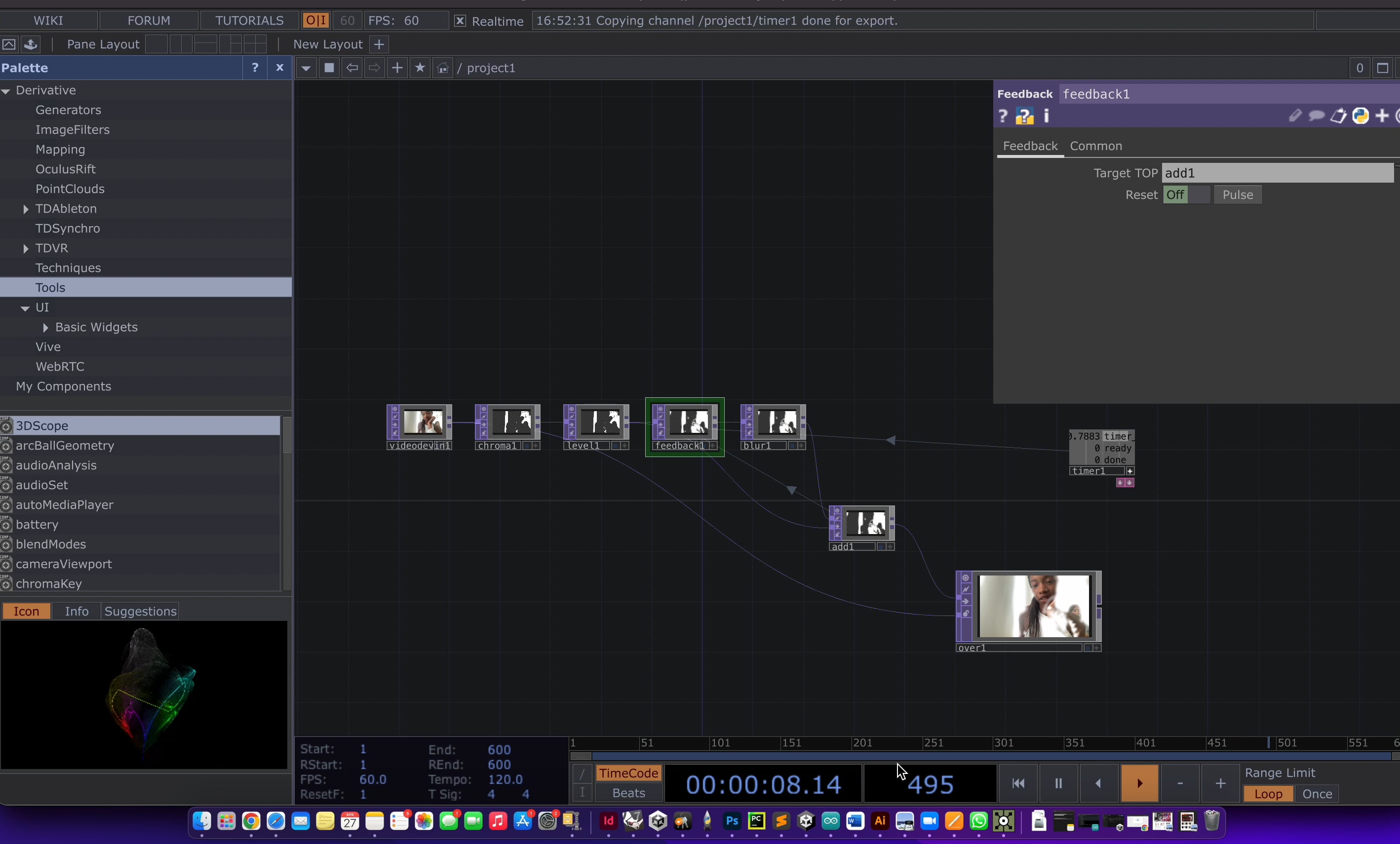Switch timeline display to TimeCode

tap(628, 773)
